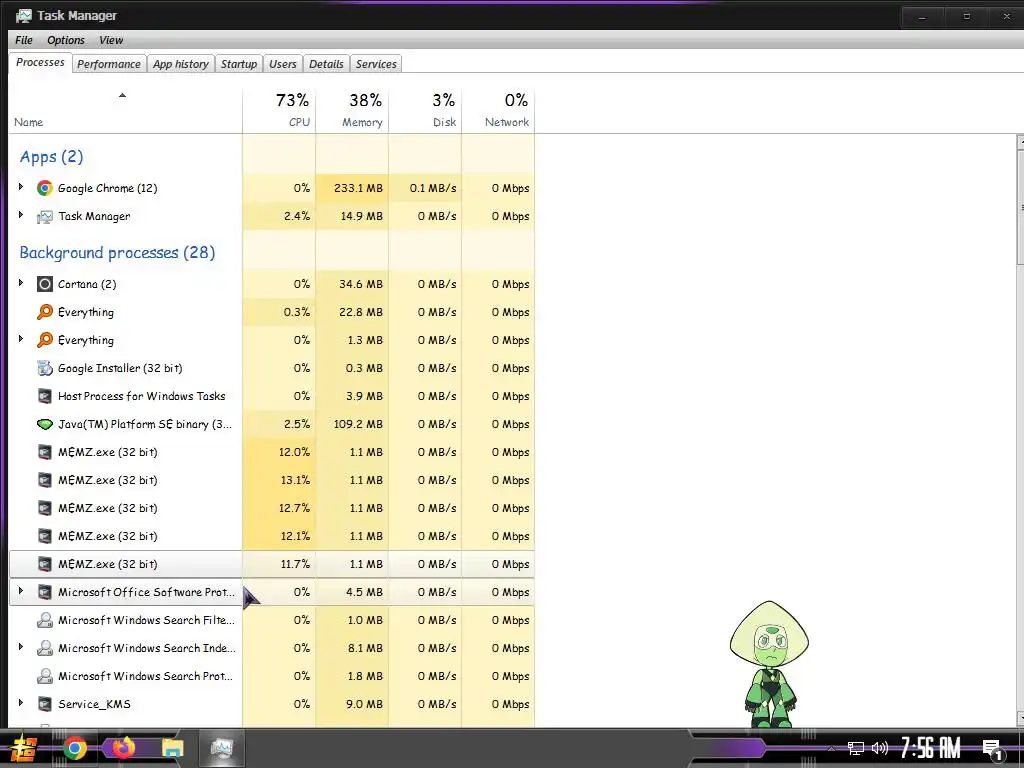
Task: Switch to the Startup tab
Action: click(x=238, y=64)
